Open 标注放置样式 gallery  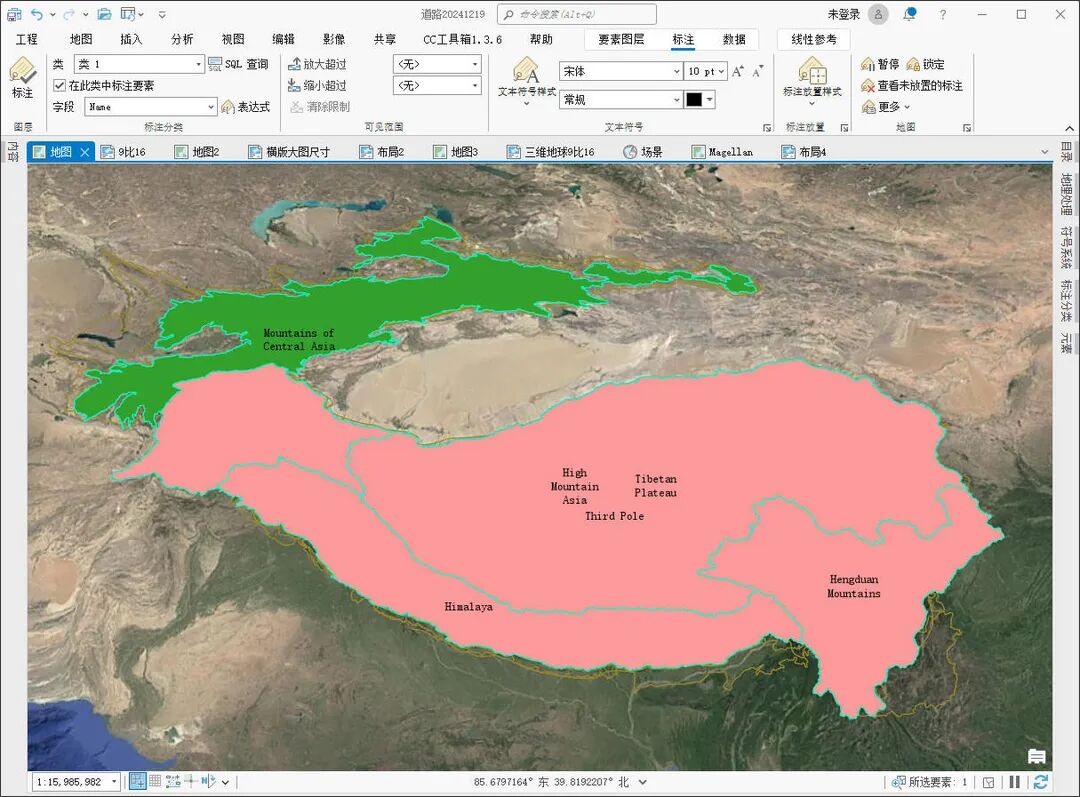coord(812,81)
